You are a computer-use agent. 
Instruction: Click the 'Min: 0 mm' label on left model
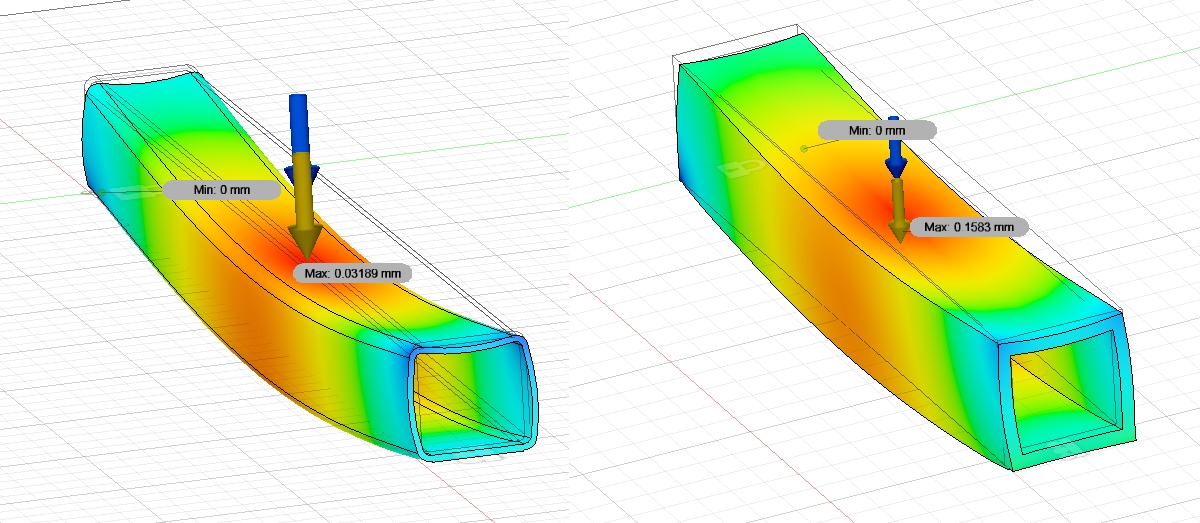click(221, 189)
